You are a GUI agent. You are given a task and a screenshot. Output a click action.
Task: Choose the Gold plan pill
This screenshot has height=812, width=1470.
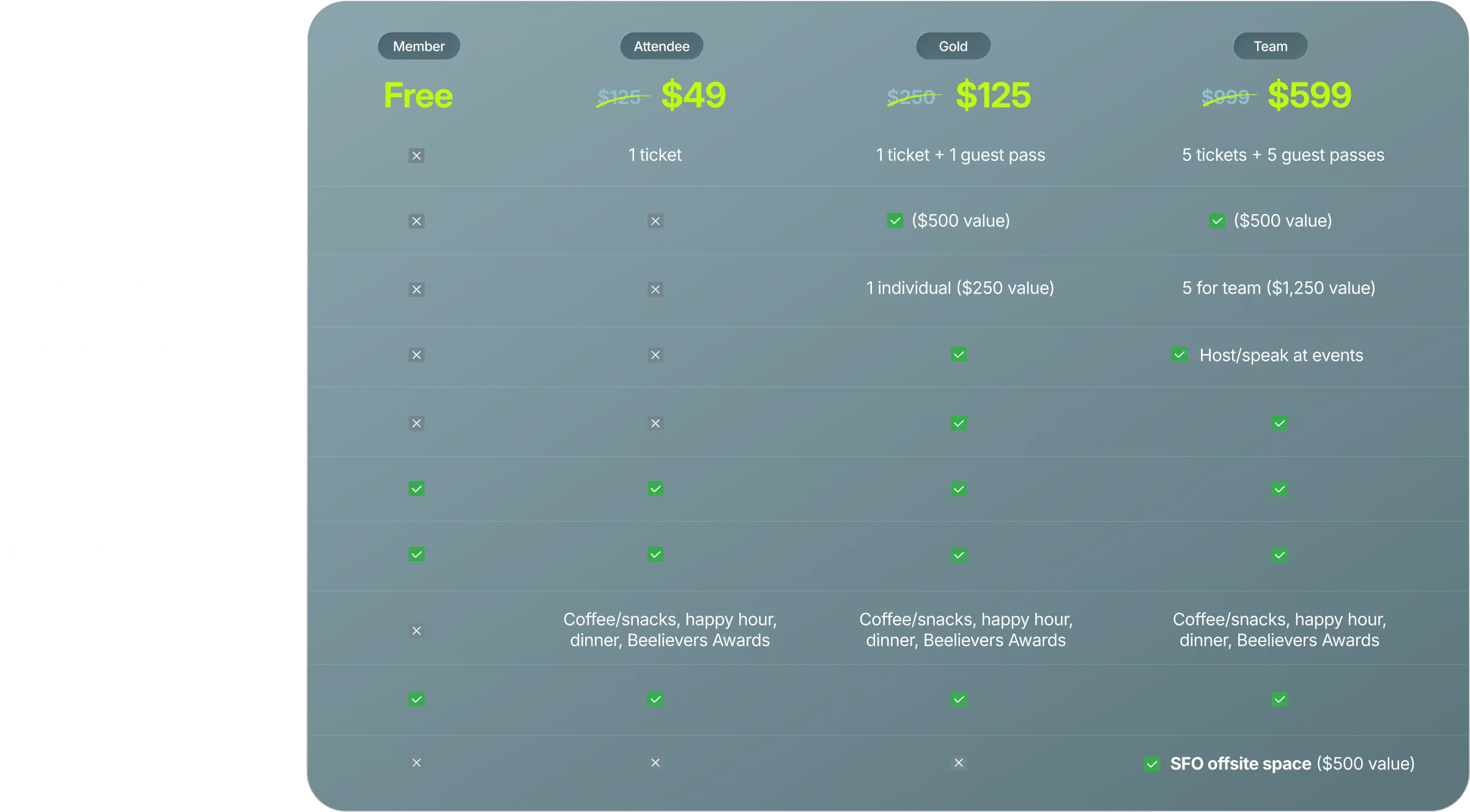pos(953,46)
